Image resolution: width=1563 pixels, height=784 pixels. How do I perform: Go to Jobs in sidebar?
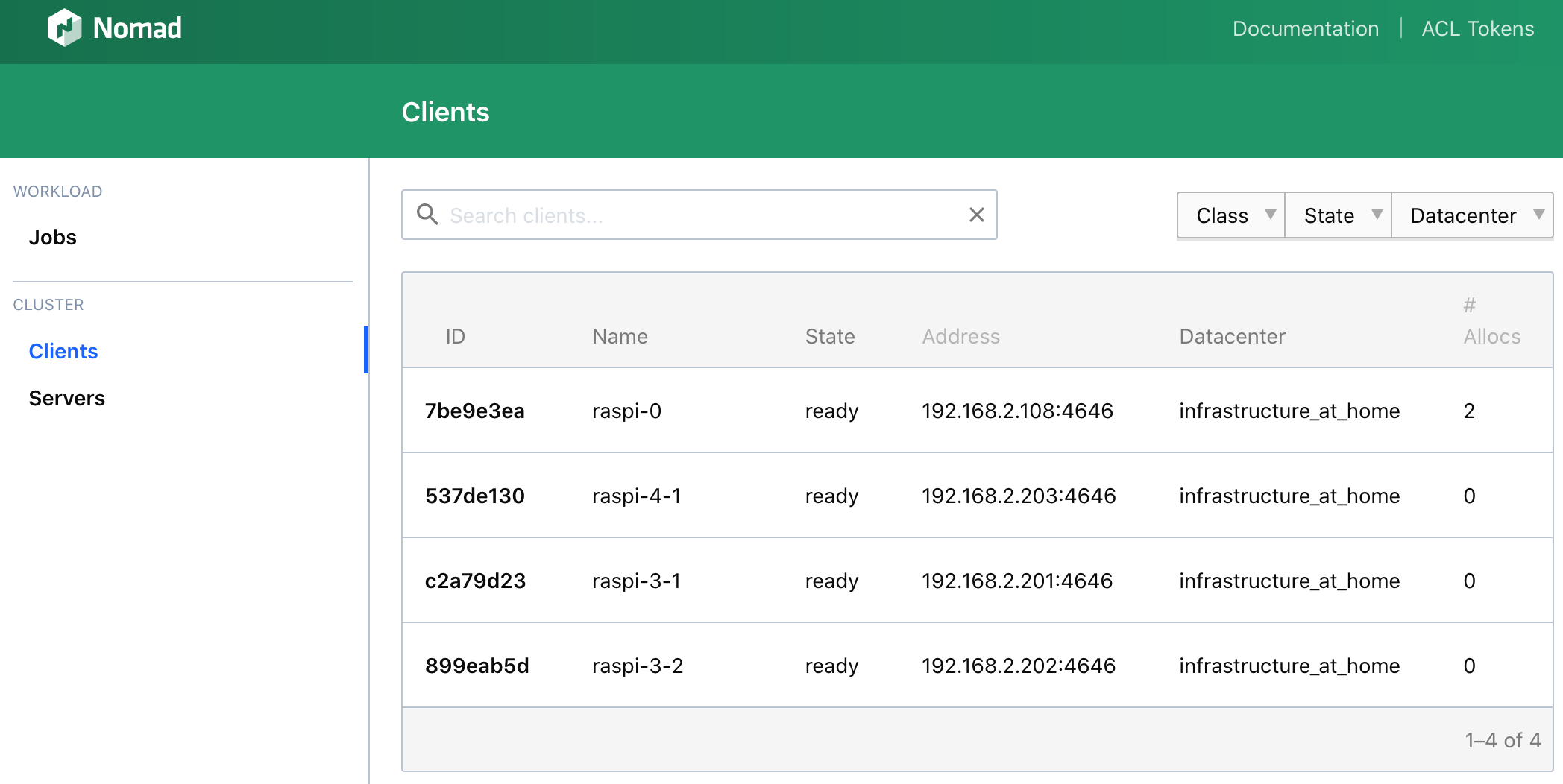(52, 237)
